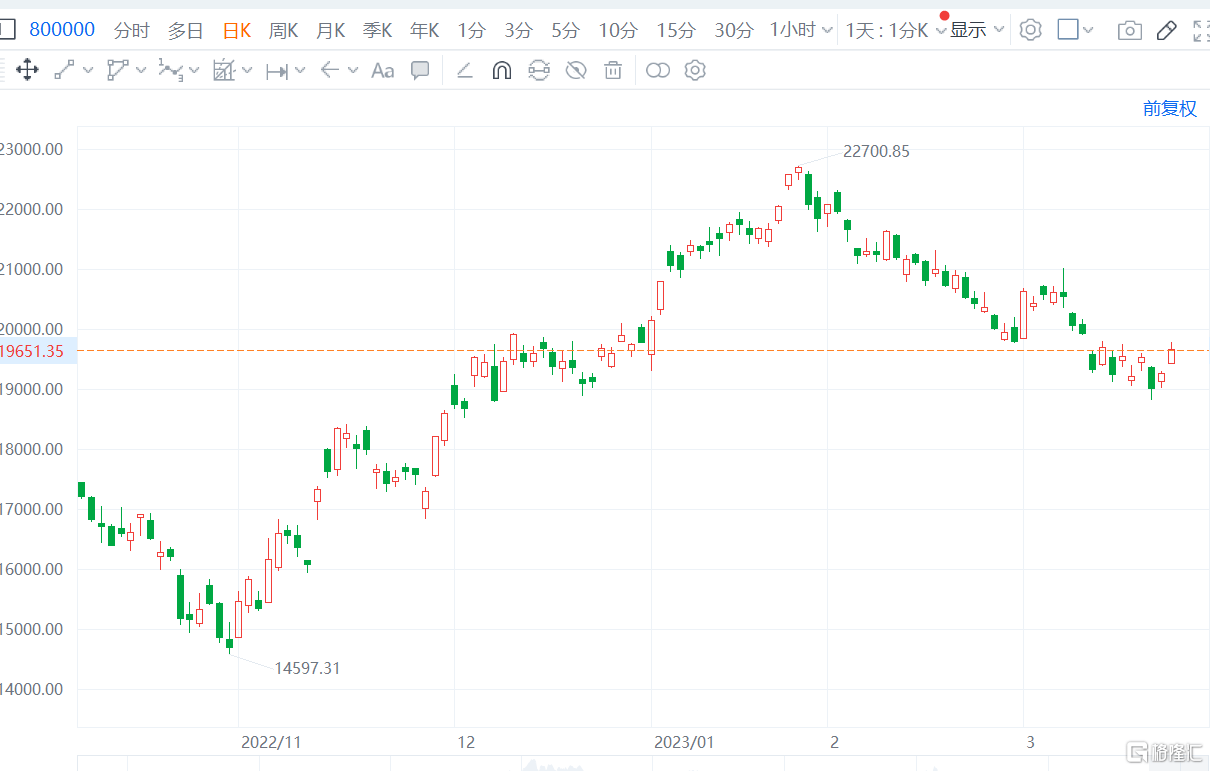The image size is (1210, 771).
Task: Delete drawings with trash can icon
Action: (614, 70)
